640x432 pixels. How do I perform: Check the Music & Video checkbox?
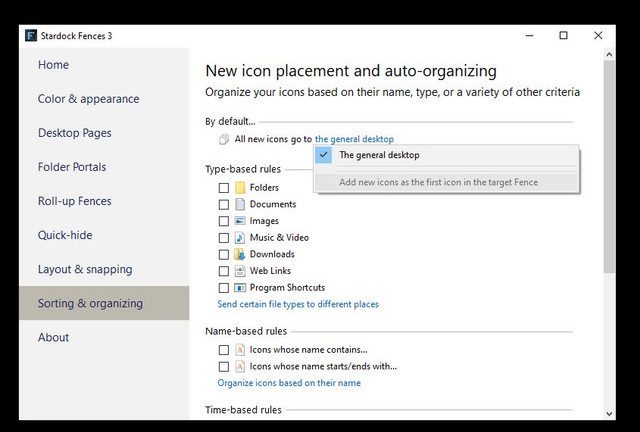point(224,238)
